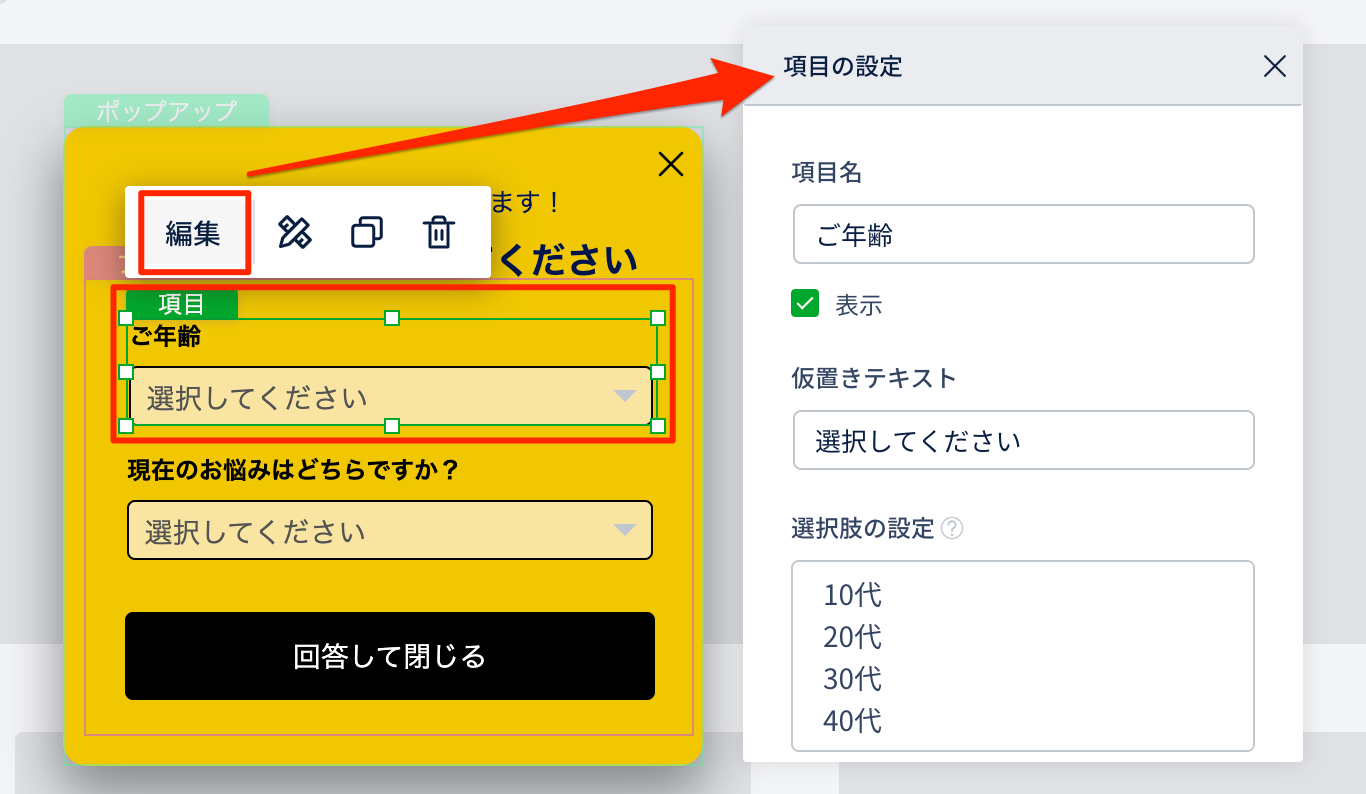Close the 項目の設定 panel
The height and width of the screenshot is (794, 1366).
tap(1274, 67)
